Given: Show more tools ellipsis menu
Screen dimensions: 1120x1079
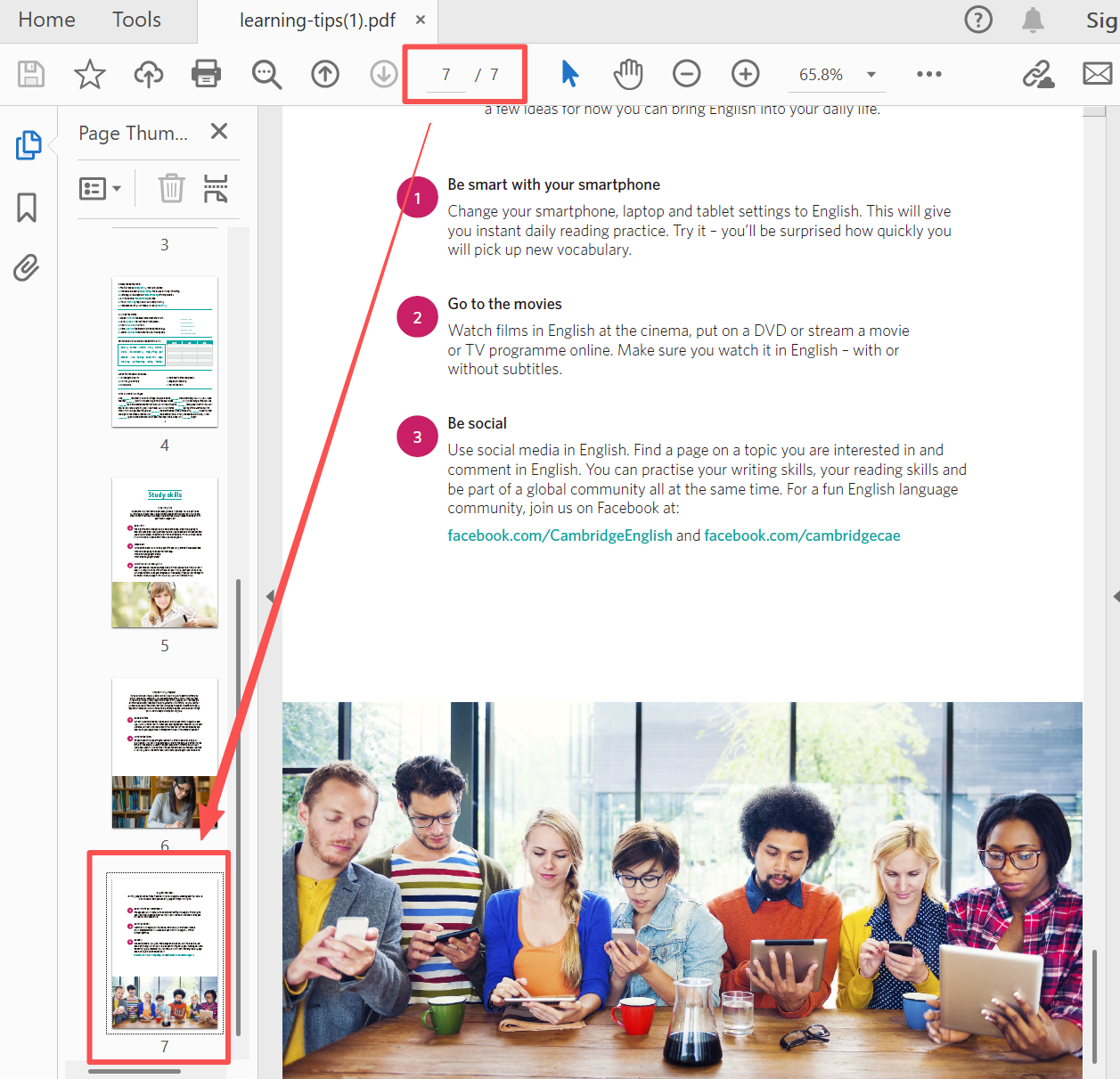Looking at the screenshot, I should 928,74.
